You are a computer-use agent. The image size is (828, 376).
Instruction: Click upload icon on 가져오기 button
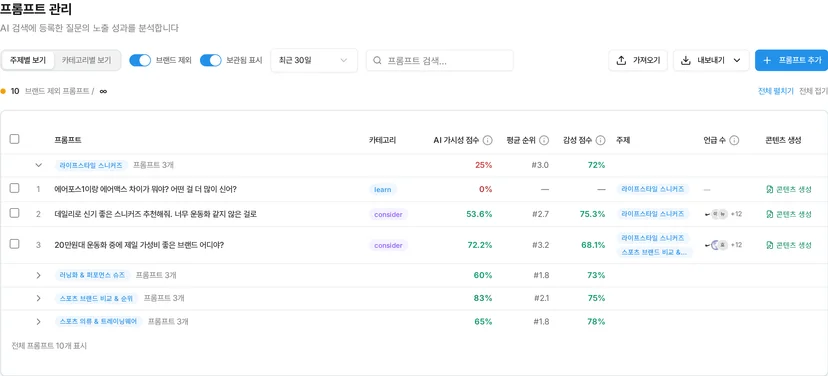coord(621,60)
